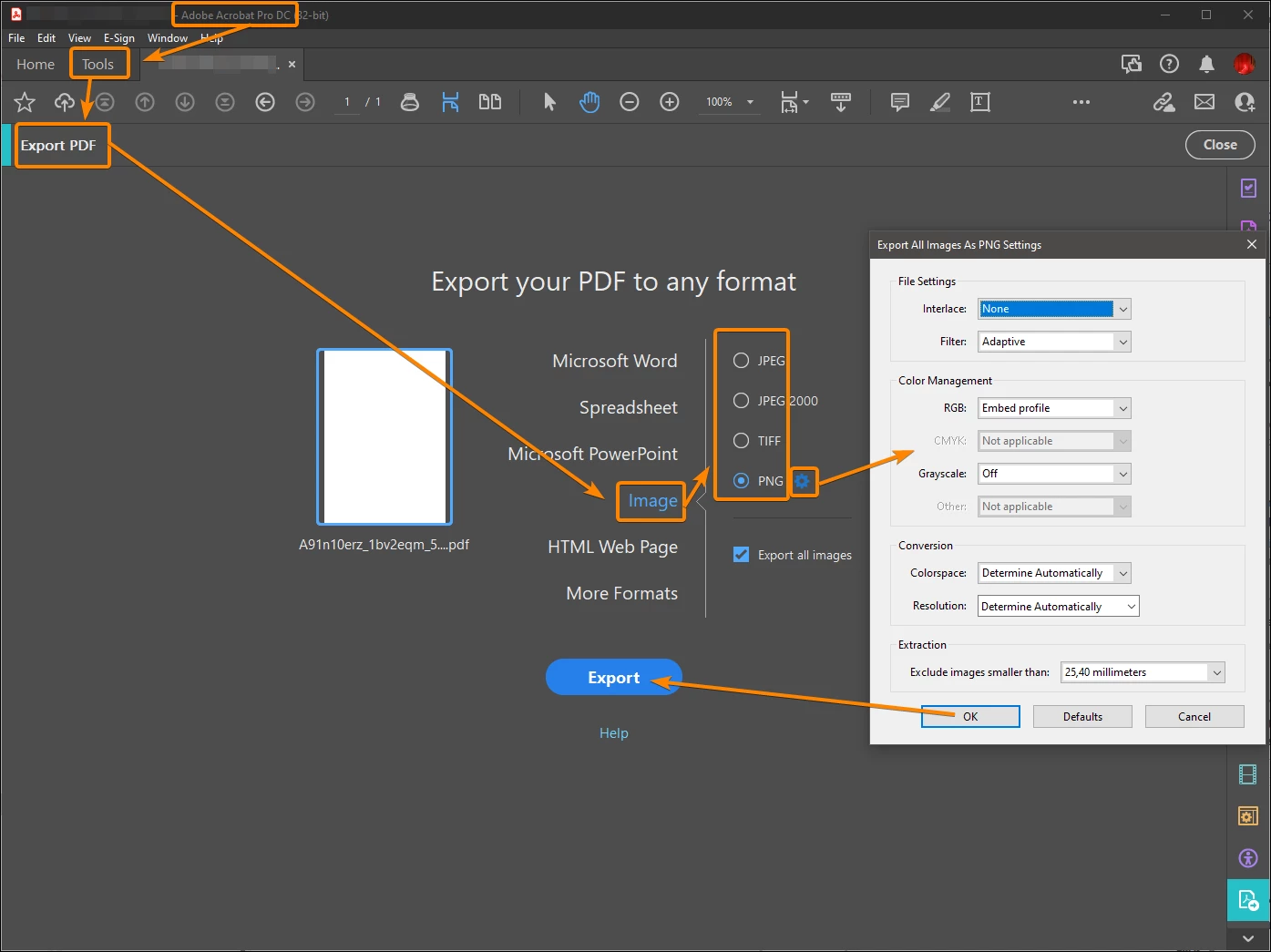
Task: Select the TIFF radio button
Action: (x=742, y=441)
